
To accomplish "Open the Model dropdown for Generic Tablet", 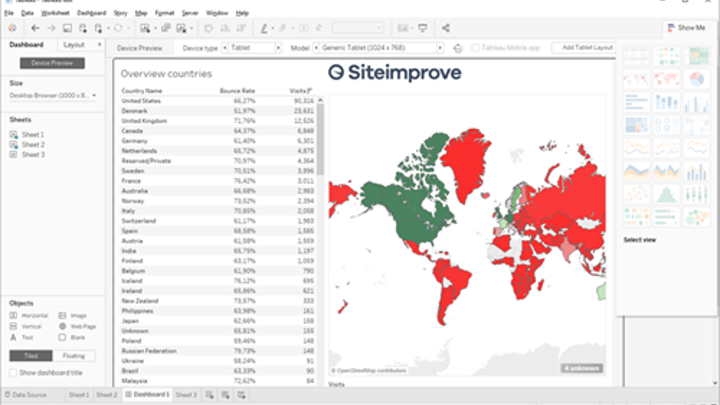I will point(380,47).
